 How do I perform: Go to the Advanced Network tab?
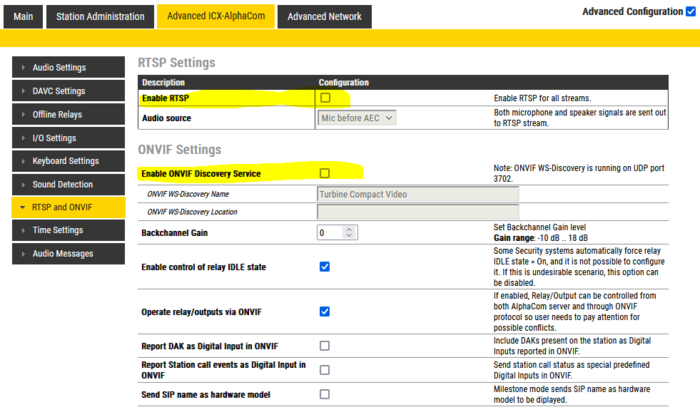coord(323,16)
